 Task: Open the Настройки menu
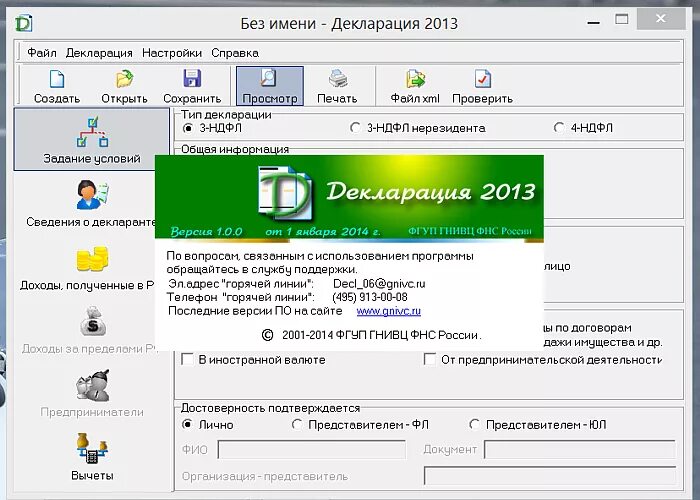click(x=172, y=53)
